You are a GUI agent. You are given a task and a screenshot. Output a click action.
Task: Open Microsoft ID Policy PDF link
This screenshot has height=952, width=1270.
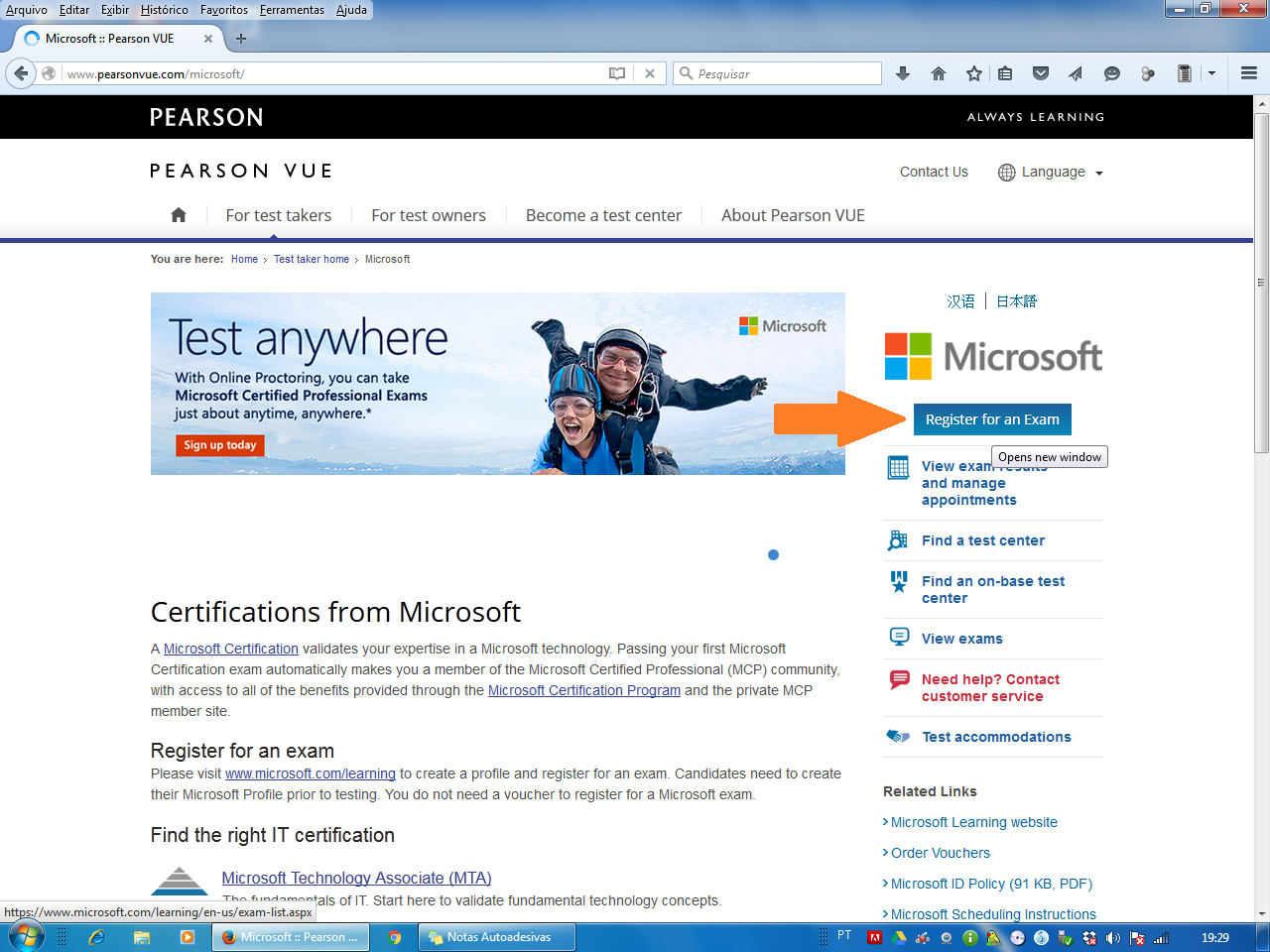[991, 884]
